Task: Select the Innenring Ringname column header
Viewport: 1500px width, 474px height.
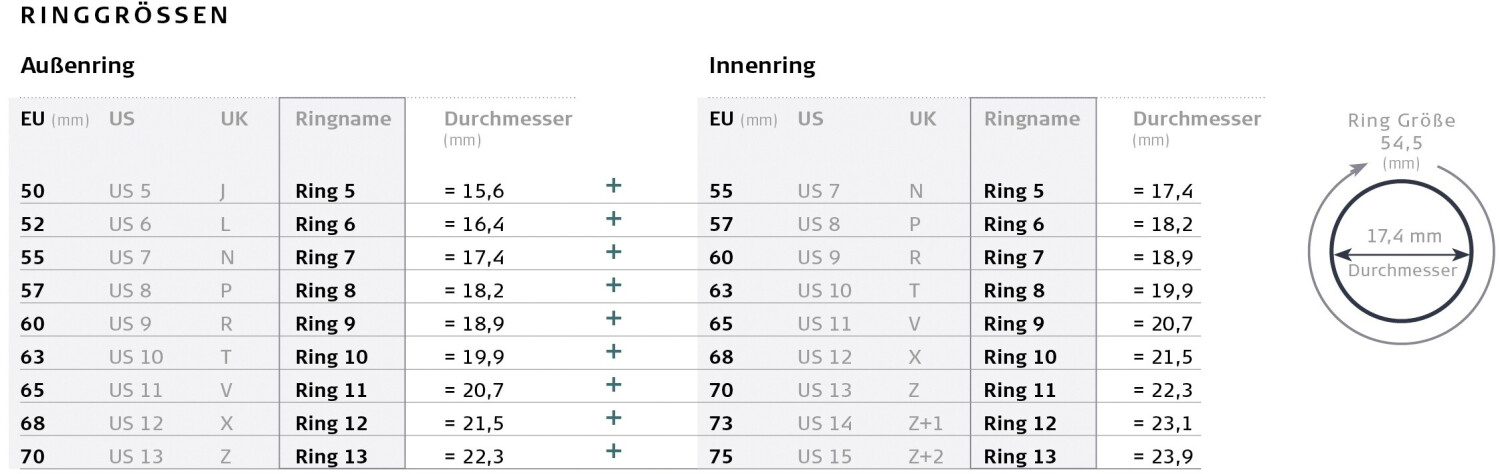Action: coord(1032,119)
